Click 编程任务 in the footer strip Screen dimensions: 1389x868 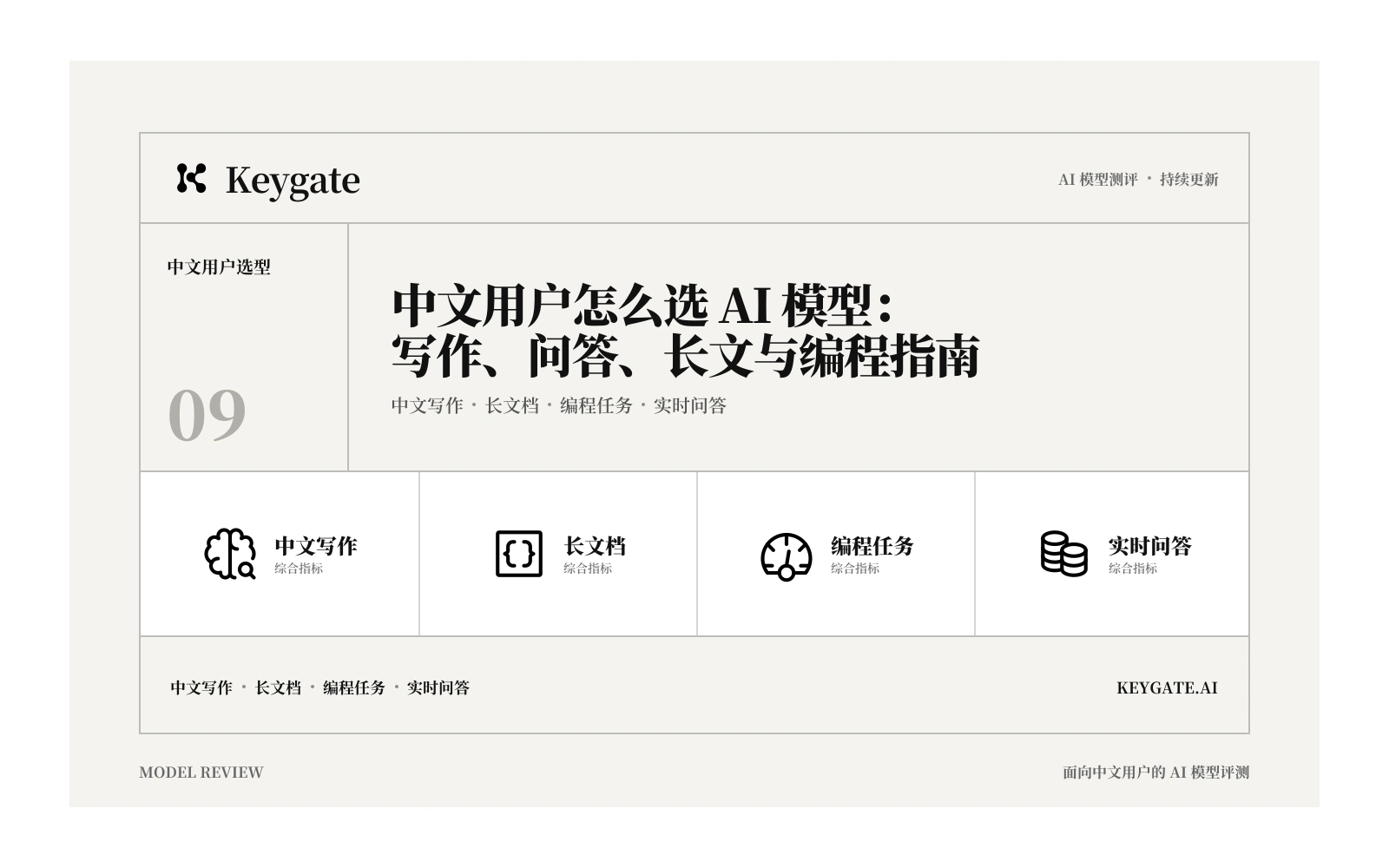[x=354, y=687]
